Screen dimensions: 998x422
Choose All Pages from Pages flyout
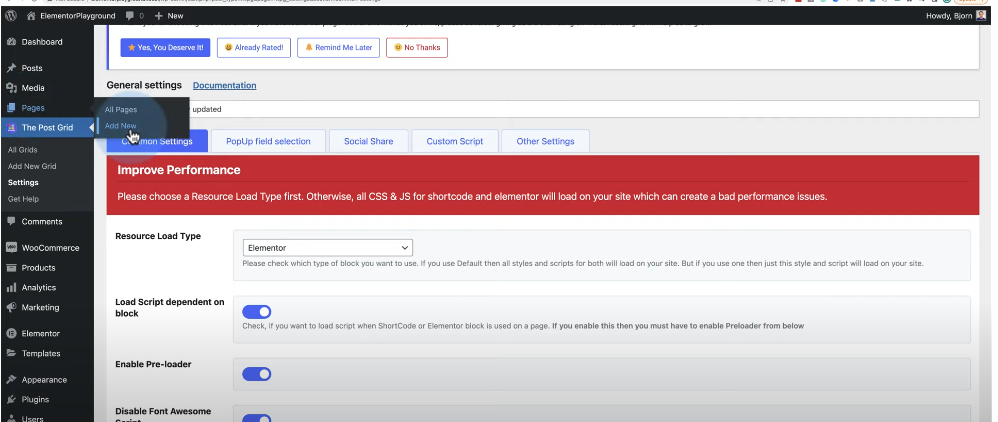121,109
